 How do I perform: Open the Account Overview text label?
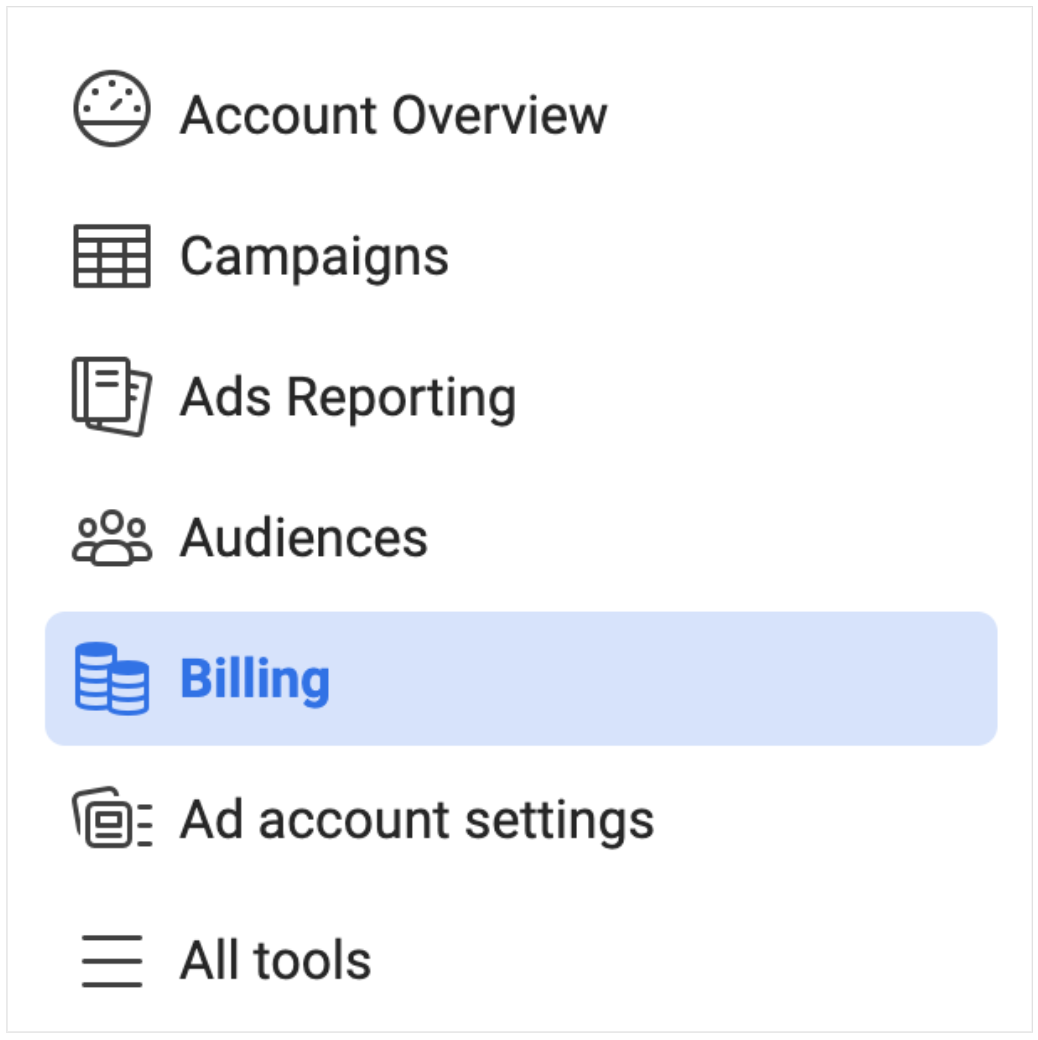coord(393,115)
